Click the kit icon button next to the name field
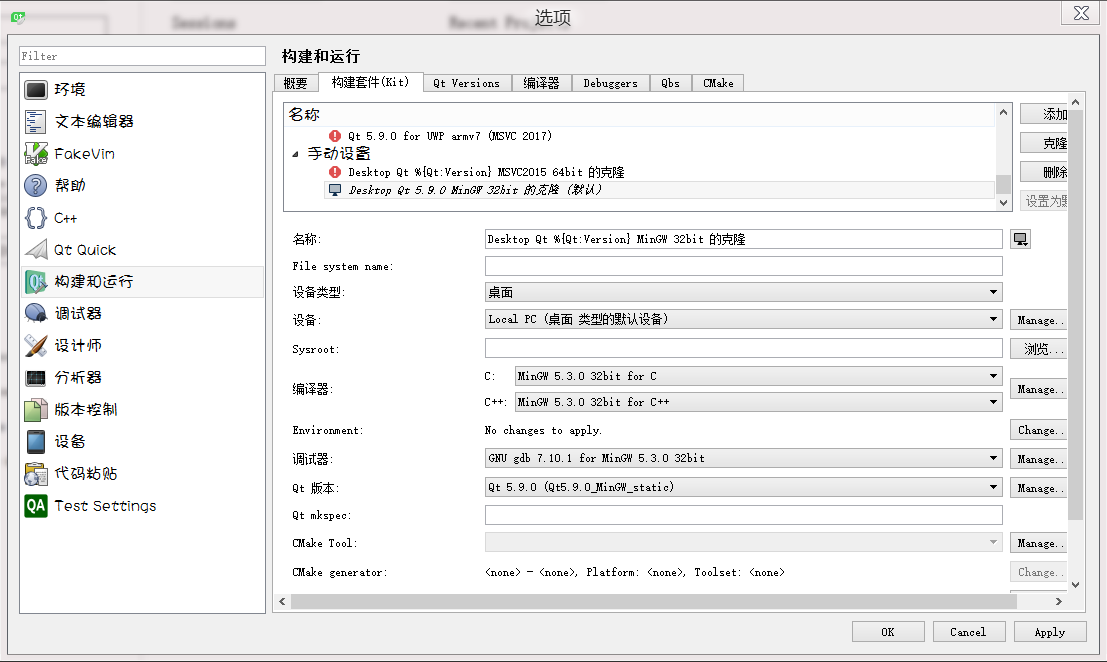Screen dimensions: 1107x662 [1020, 239]
